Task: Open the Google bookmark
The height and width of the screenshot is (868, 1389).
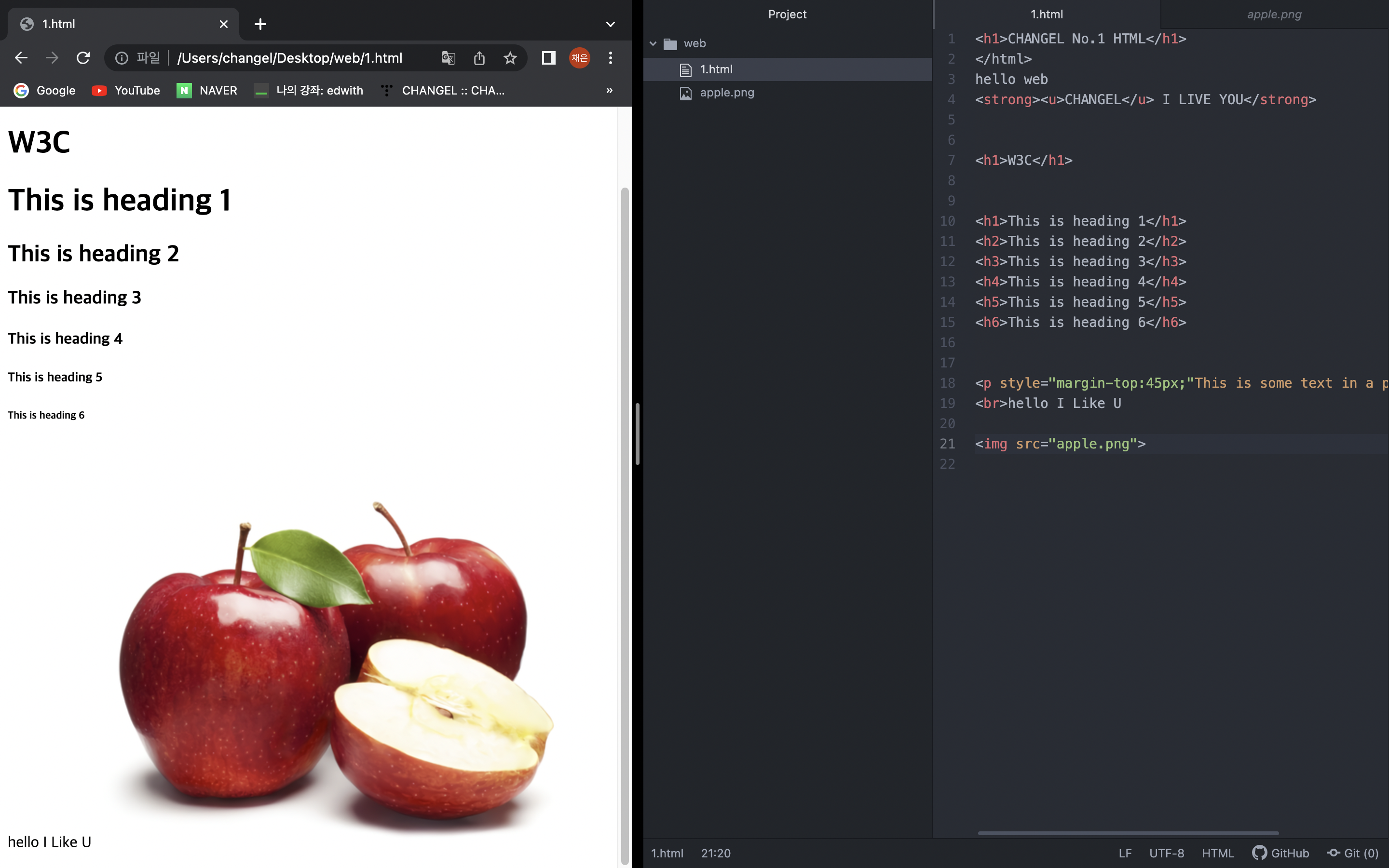Action: (x=45, y=91)
